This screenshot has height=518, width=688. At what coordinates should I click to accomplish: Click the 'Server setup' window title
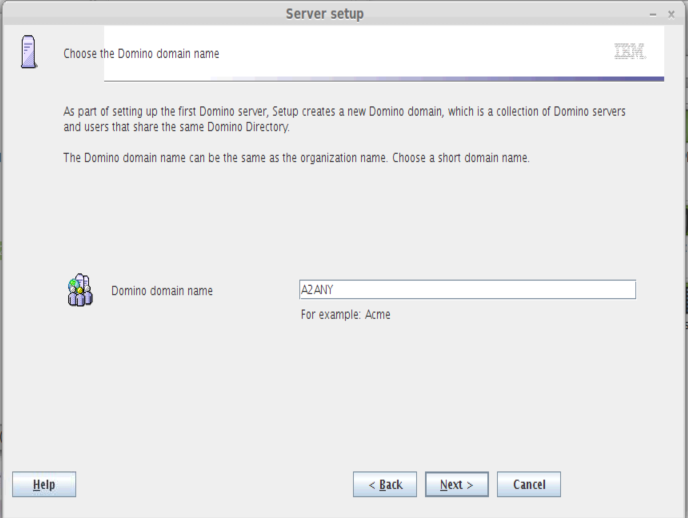click(x=325, y=14)
